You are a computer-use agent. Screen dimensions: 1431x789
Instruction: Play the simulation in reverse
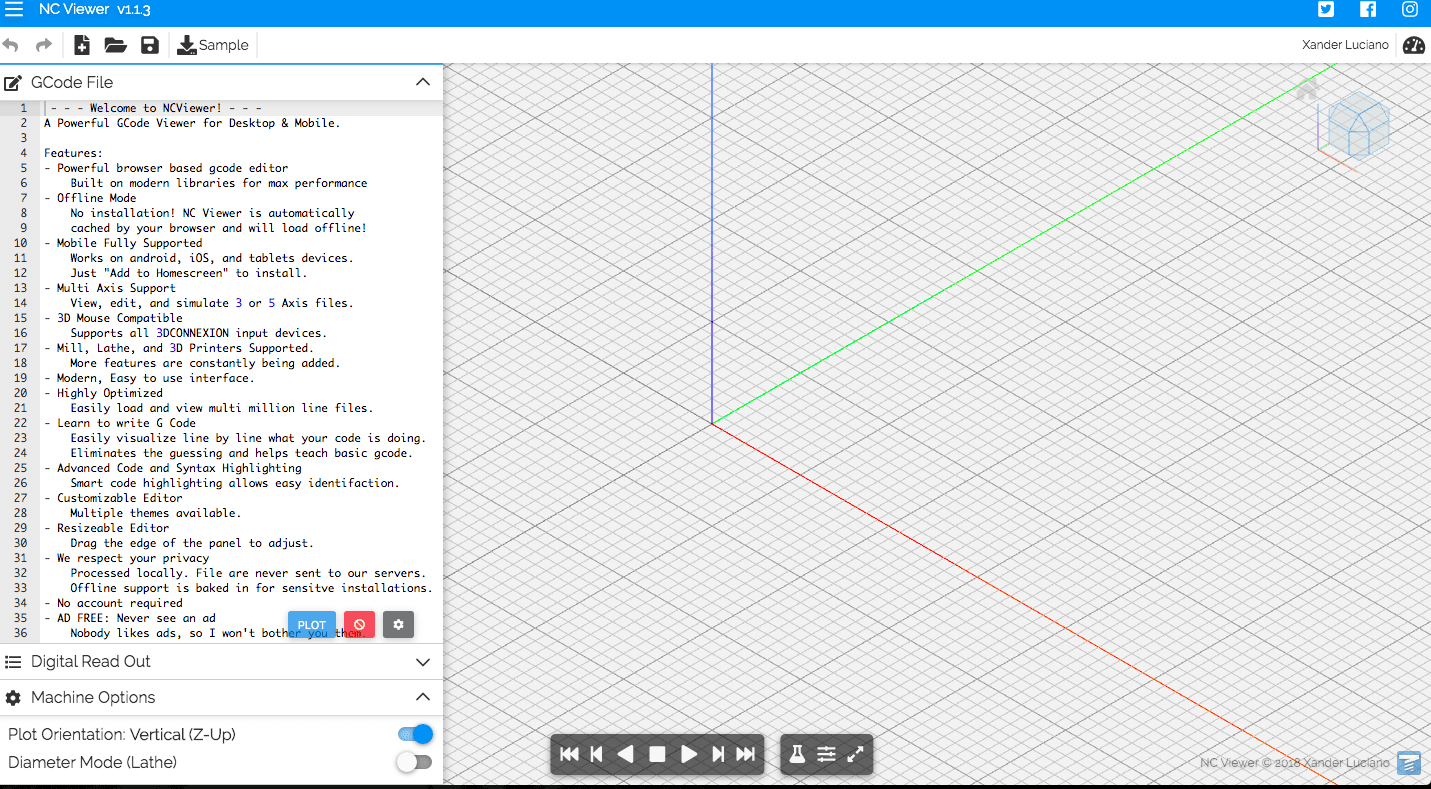click(626, 754)
